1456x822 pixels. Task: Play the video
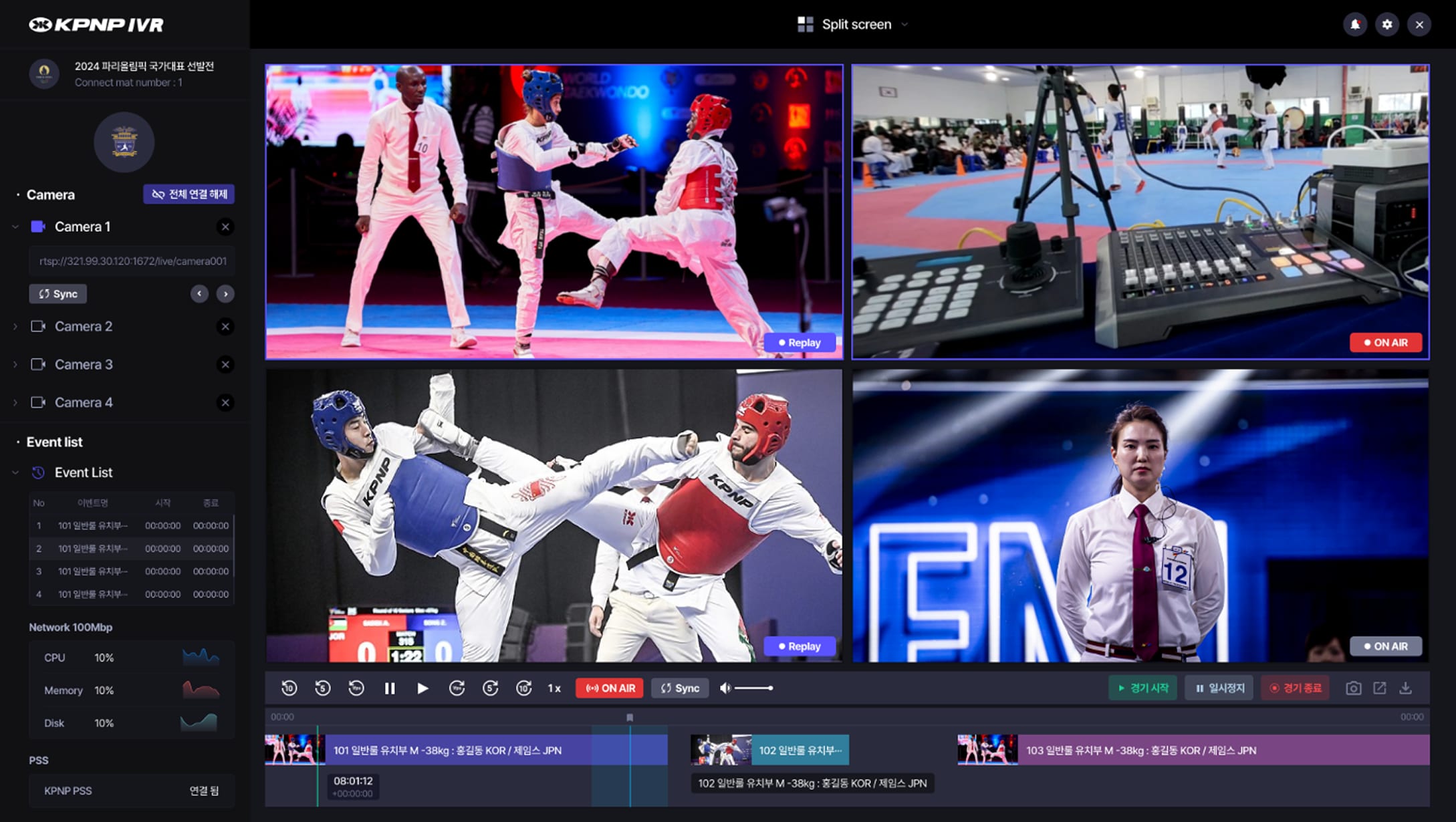[422, 688]
